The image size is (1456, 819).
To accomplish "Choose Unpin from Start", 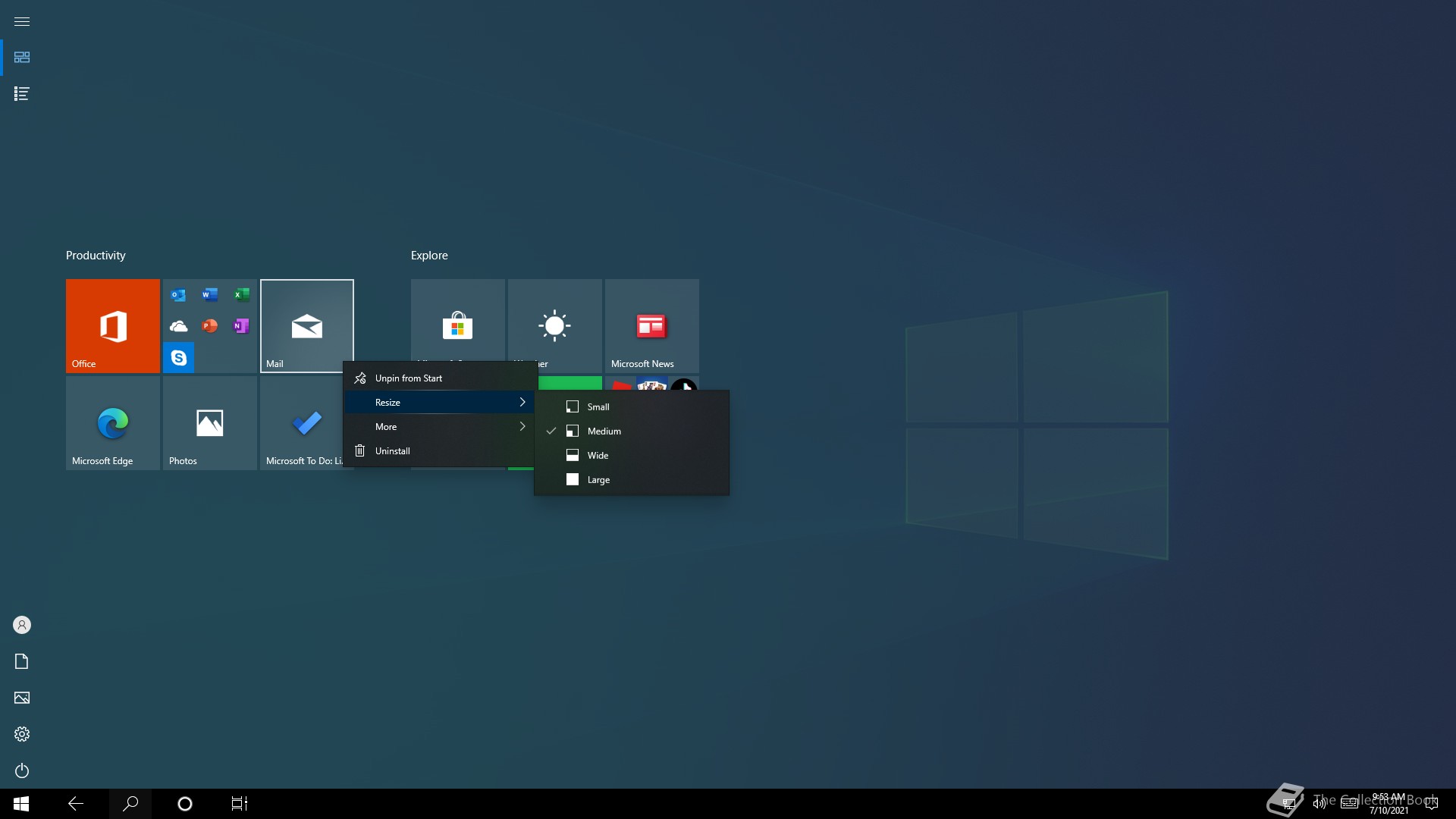I will (x=440, y=378).
